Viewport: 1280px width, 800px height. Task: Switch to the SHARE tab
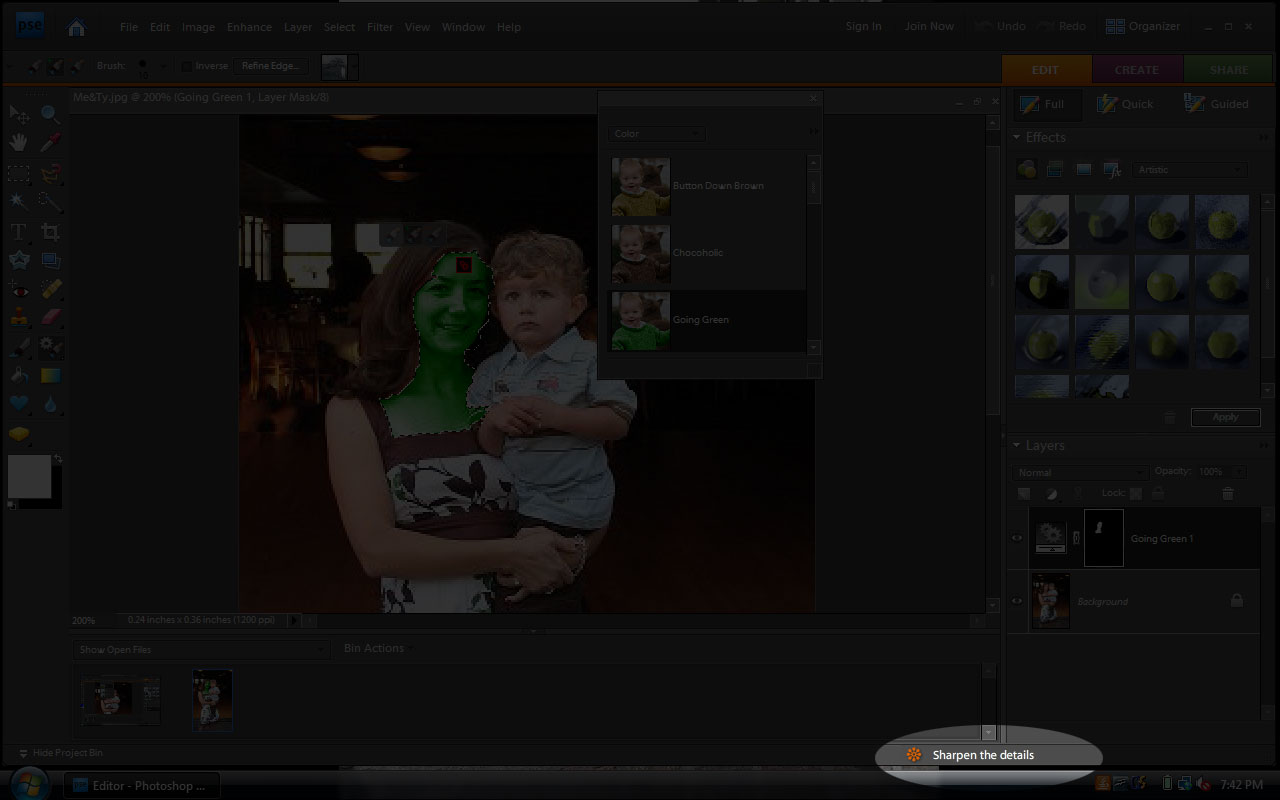(x=1229, y=70)
